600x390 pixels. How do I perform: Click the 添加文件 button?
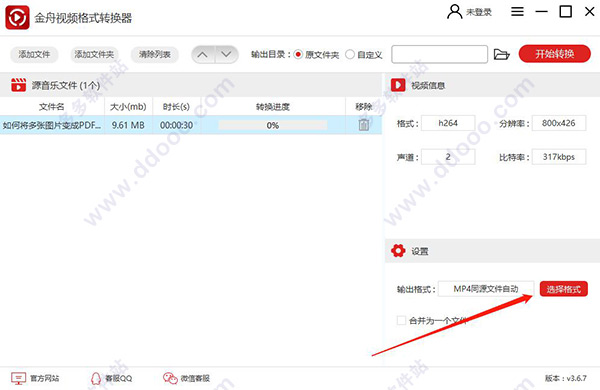[34, 54]
